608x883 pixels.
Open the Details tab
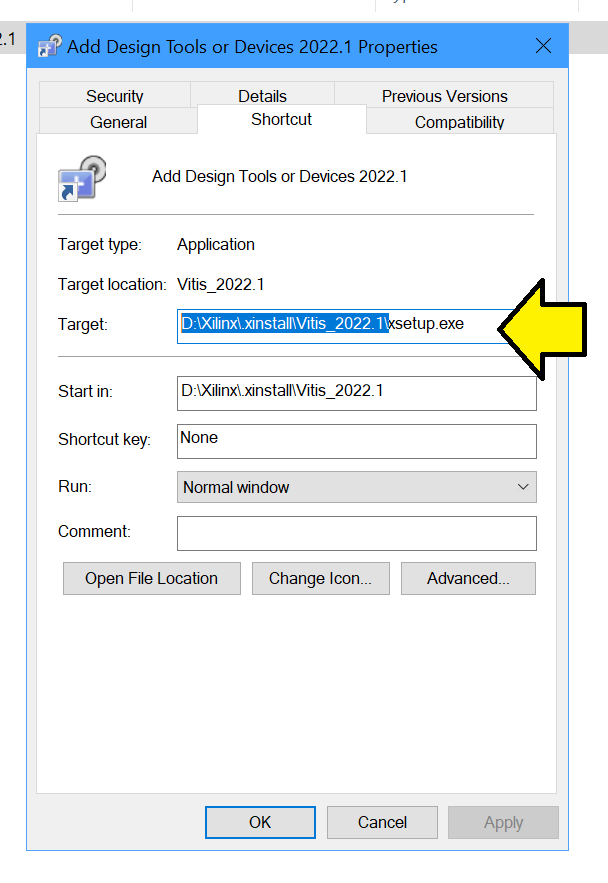click(262, 95)
